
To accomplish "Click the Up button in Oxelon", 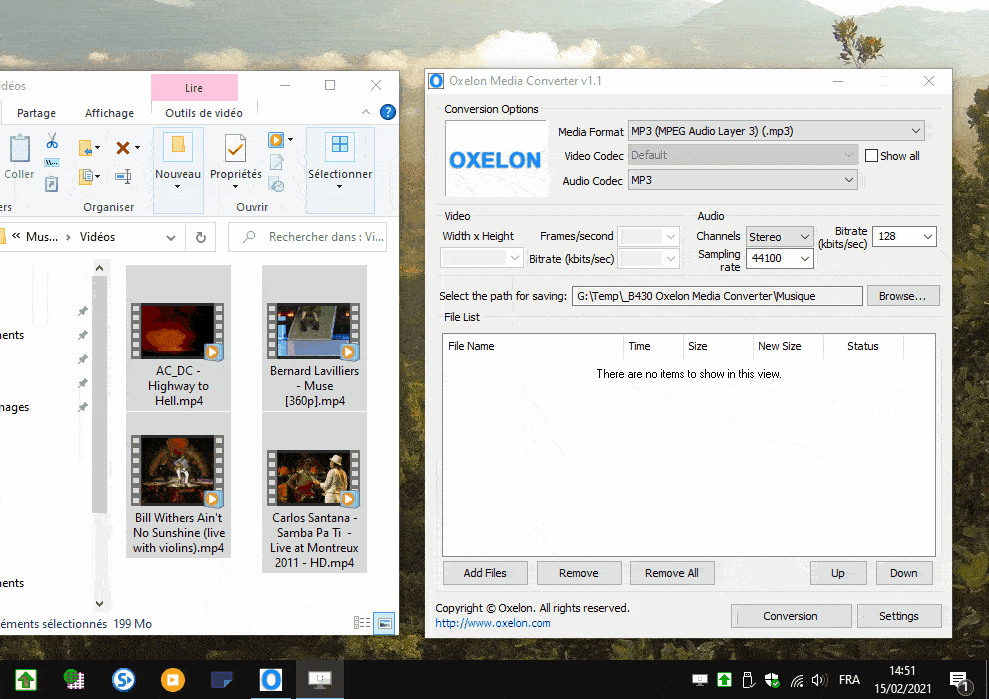I will click(x=838, y=573).
